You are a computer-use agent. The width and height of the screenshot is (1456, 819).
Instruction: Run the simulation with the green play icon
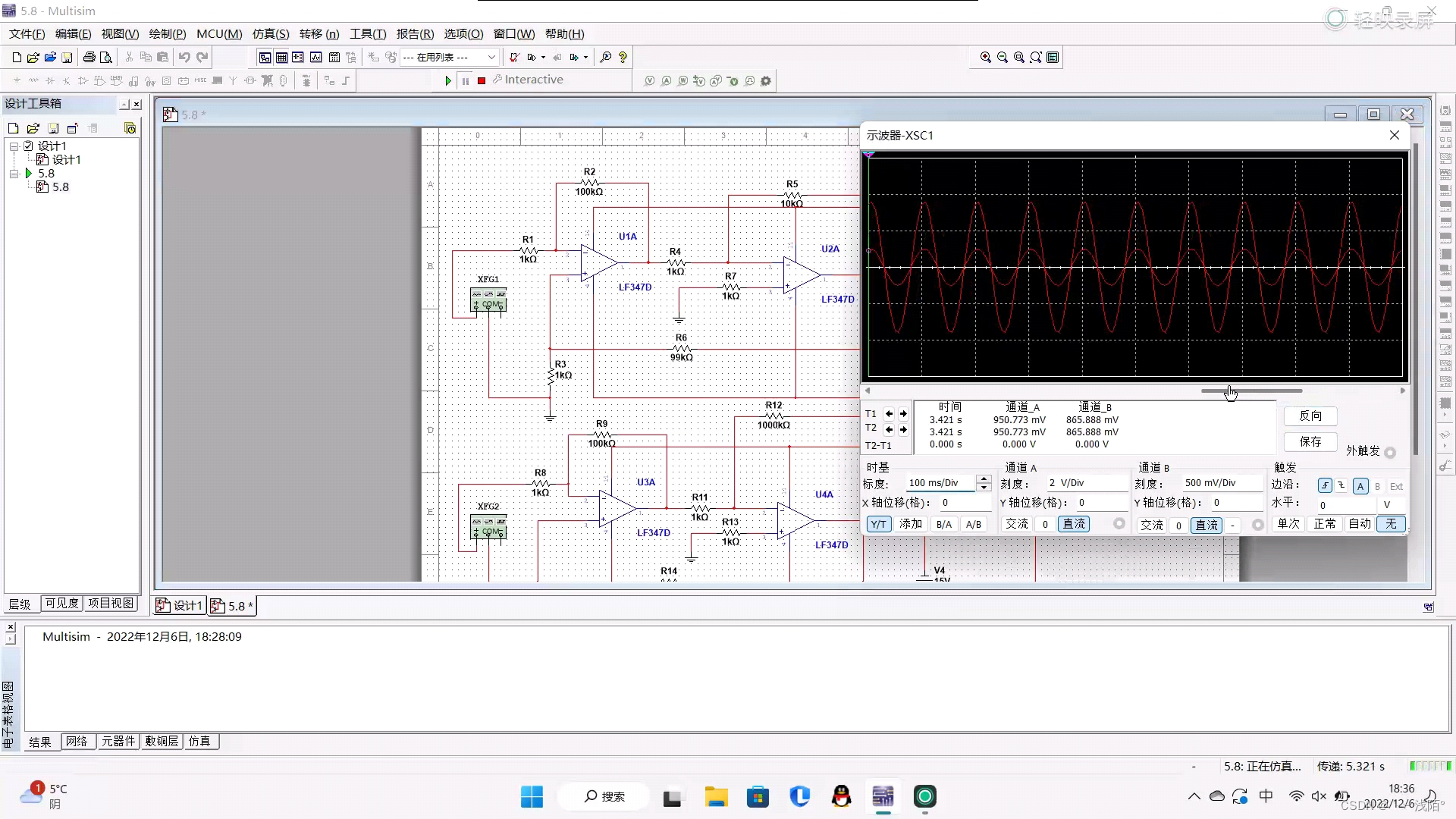pos(448,80)
